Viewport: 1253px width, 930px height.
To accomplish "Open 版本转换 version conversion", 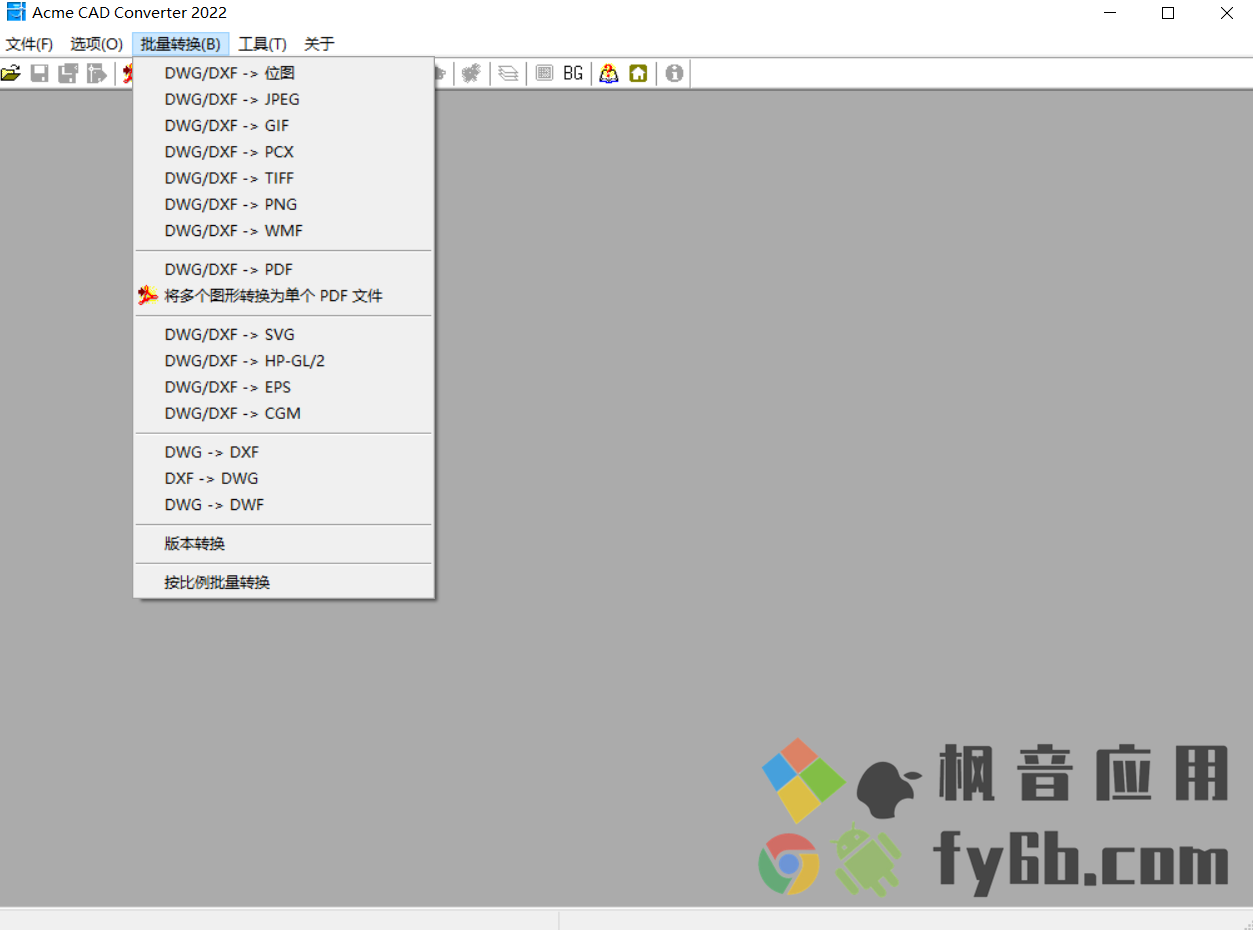I will (x=284, y=543).
